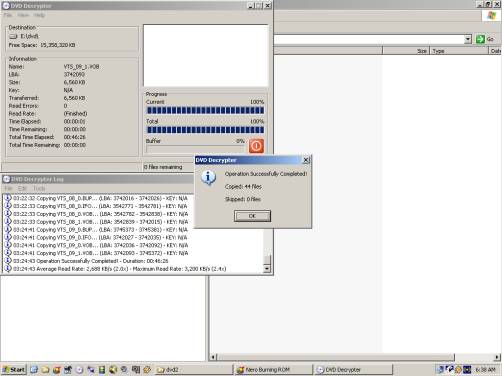This screenshot has width=502, height=376.
Task: Click the blue info icon in the dialog
Action: (209, 177)
